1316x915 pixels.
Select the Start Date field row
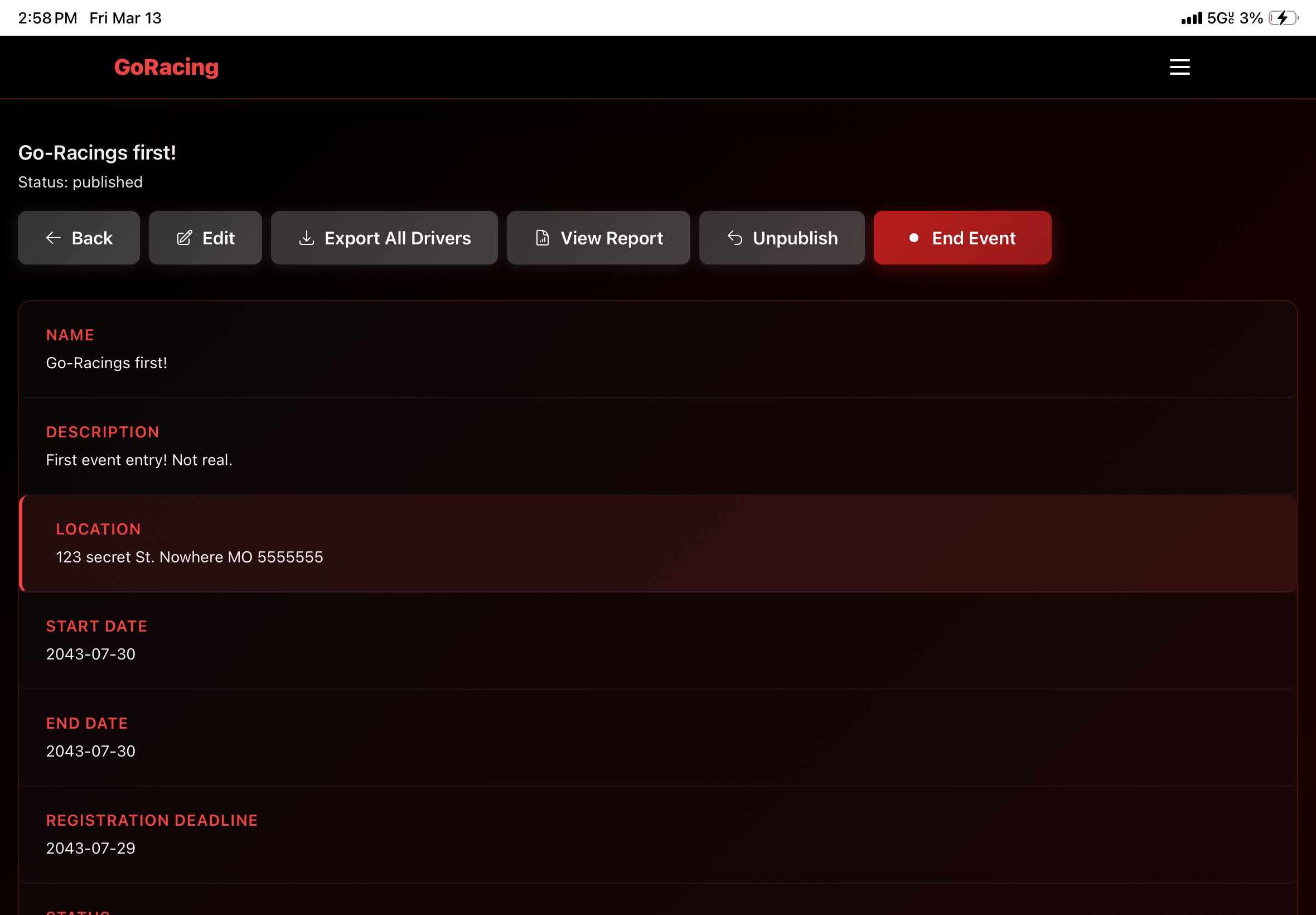[657, 641]
